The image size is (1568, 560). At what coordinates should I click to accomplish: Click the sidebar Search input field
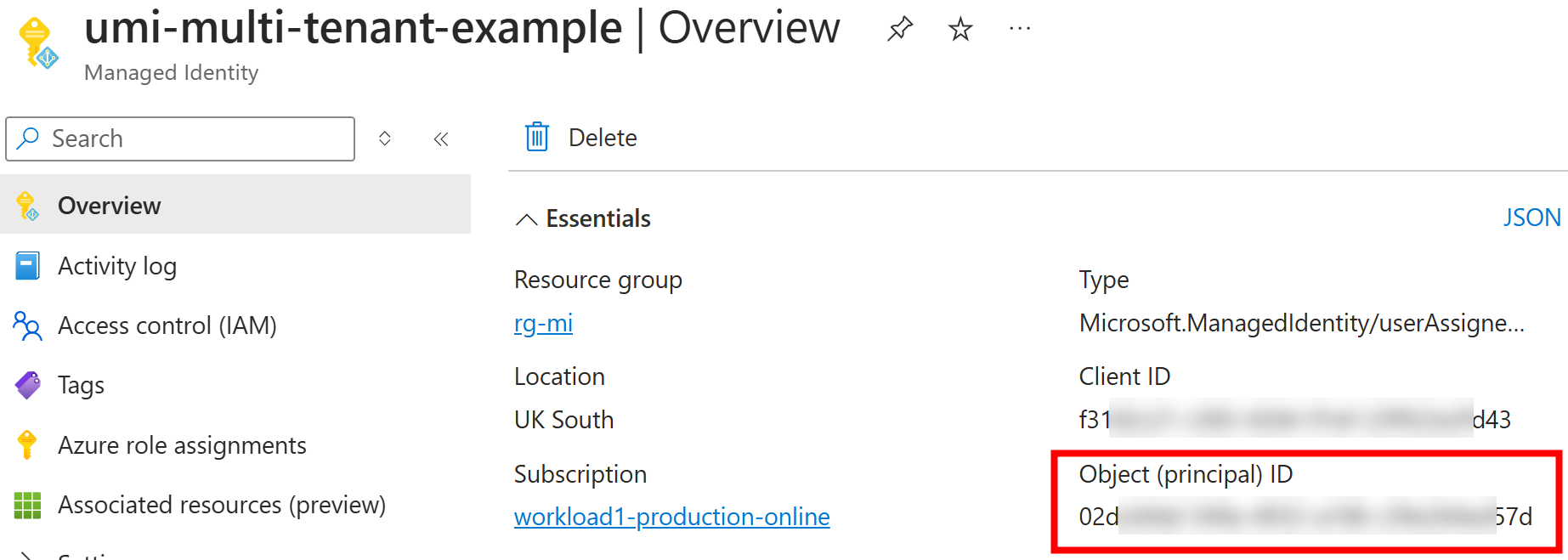[x=180, y=139]
